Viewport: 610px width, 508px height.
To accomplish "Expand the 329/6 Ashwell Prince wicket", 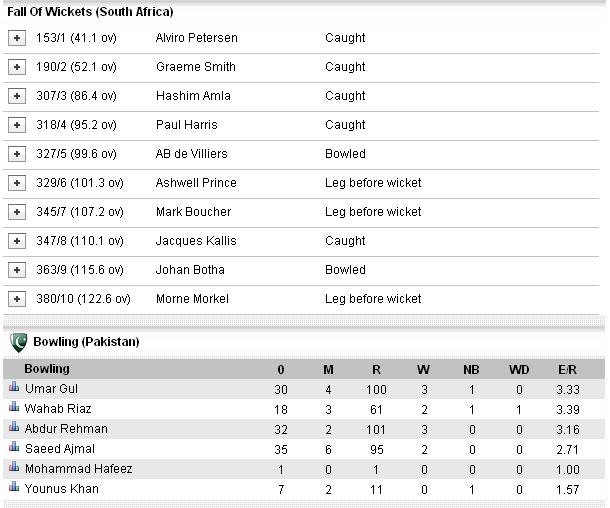I will point(17,183).
